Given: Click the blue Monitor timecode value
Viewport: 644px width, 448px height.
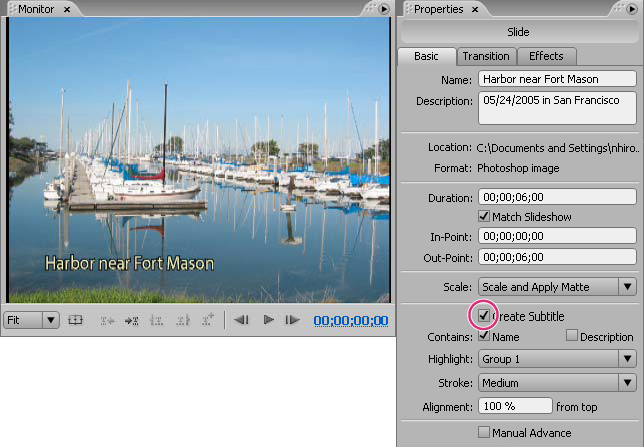Looking at the screenshot, I should coord(351,321).
